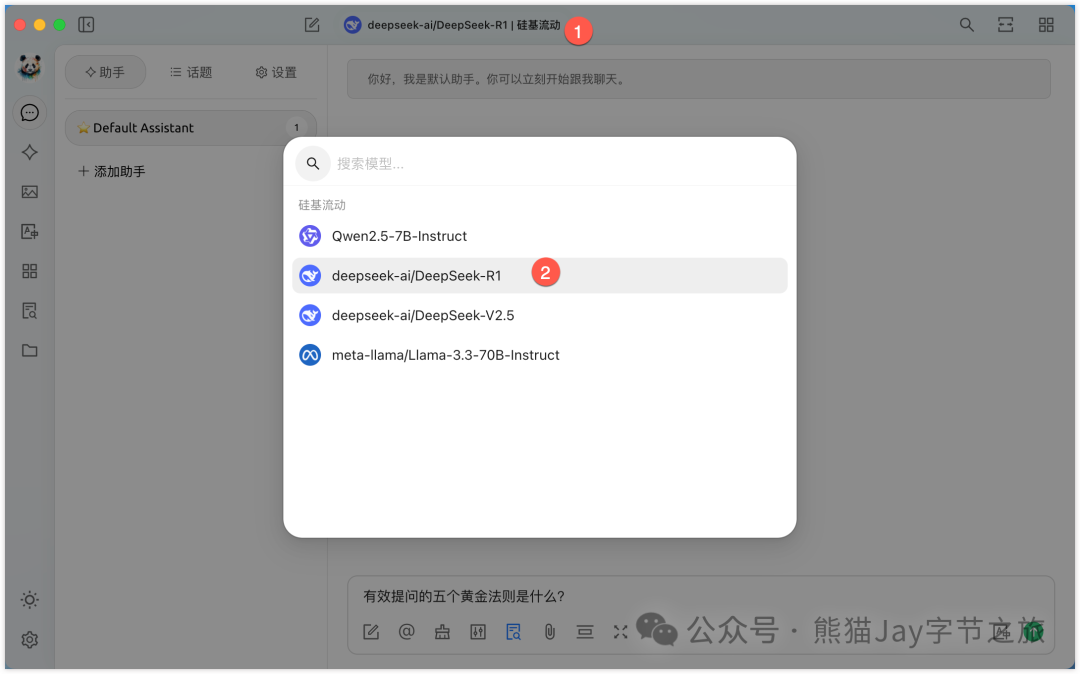Screen dimensions: 1080x674
Task: Click new topic pencil icon in input toolbar
Action: [x=371, y=632]
